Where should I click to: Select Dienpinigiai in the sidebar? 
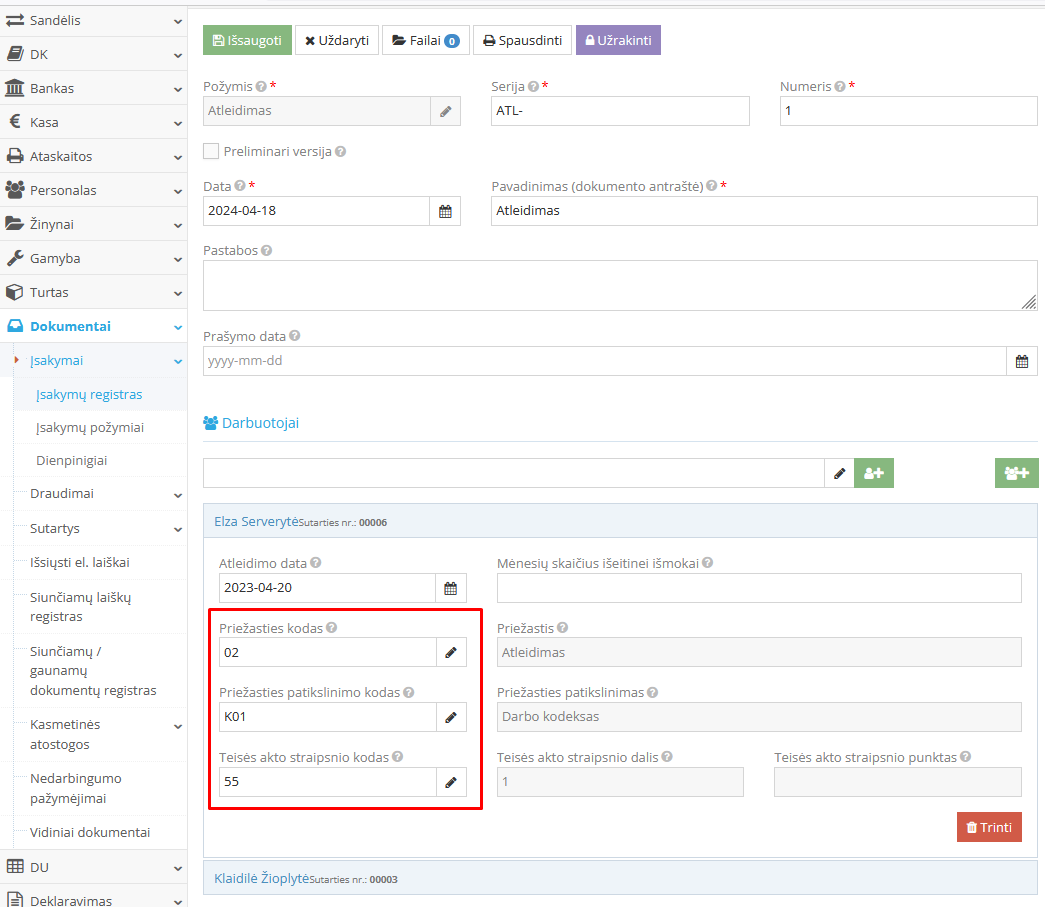(72, 461)
